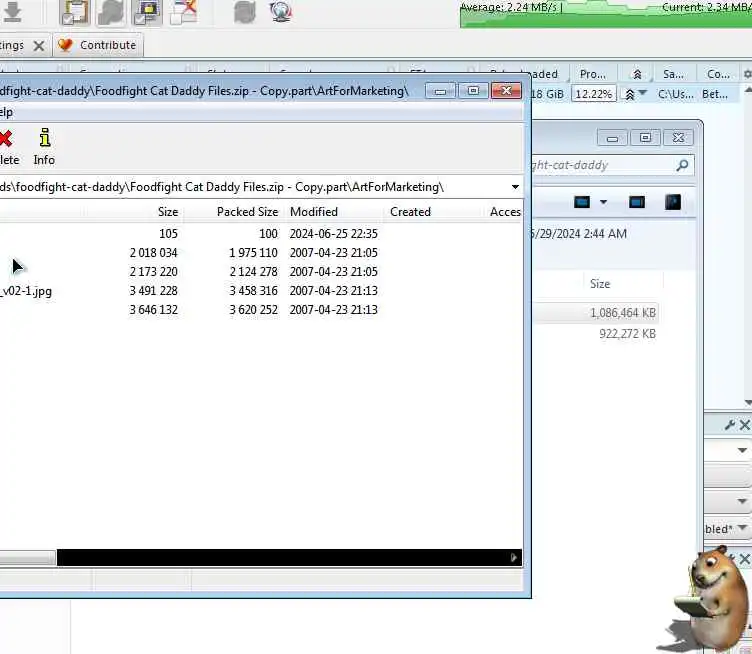The image size is (752, 654).
Task: Click the hamster mascot character
Action: click(710, 599)
